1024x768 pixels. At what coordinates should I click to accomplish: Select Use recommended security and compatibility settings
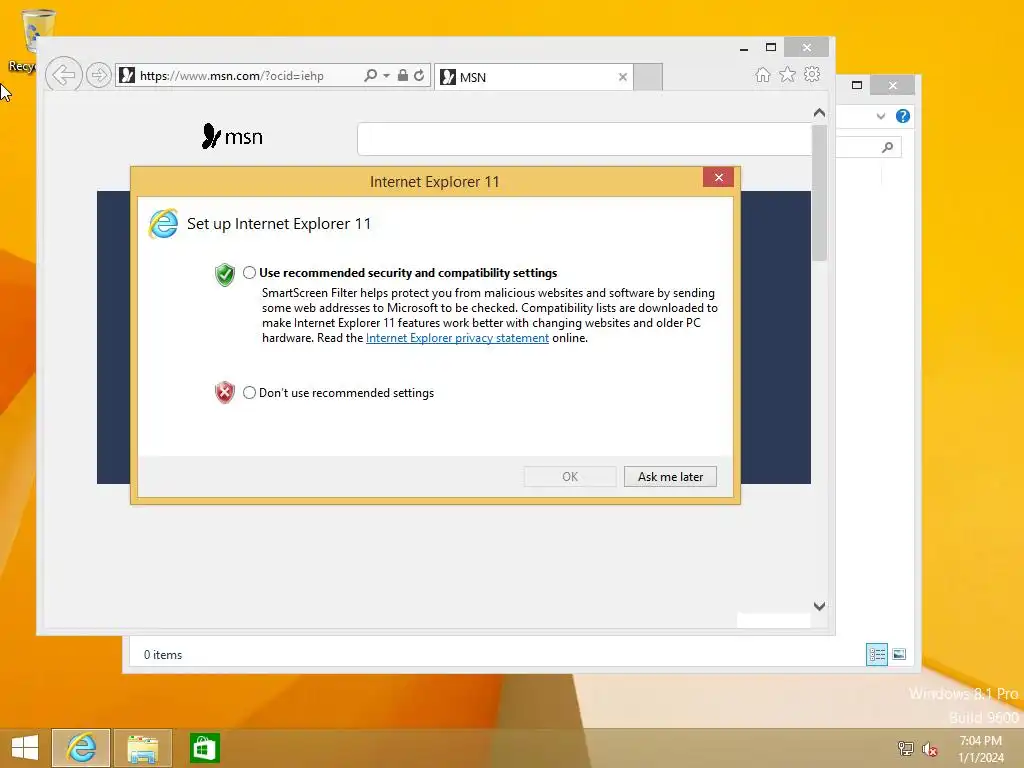point(249,273)
